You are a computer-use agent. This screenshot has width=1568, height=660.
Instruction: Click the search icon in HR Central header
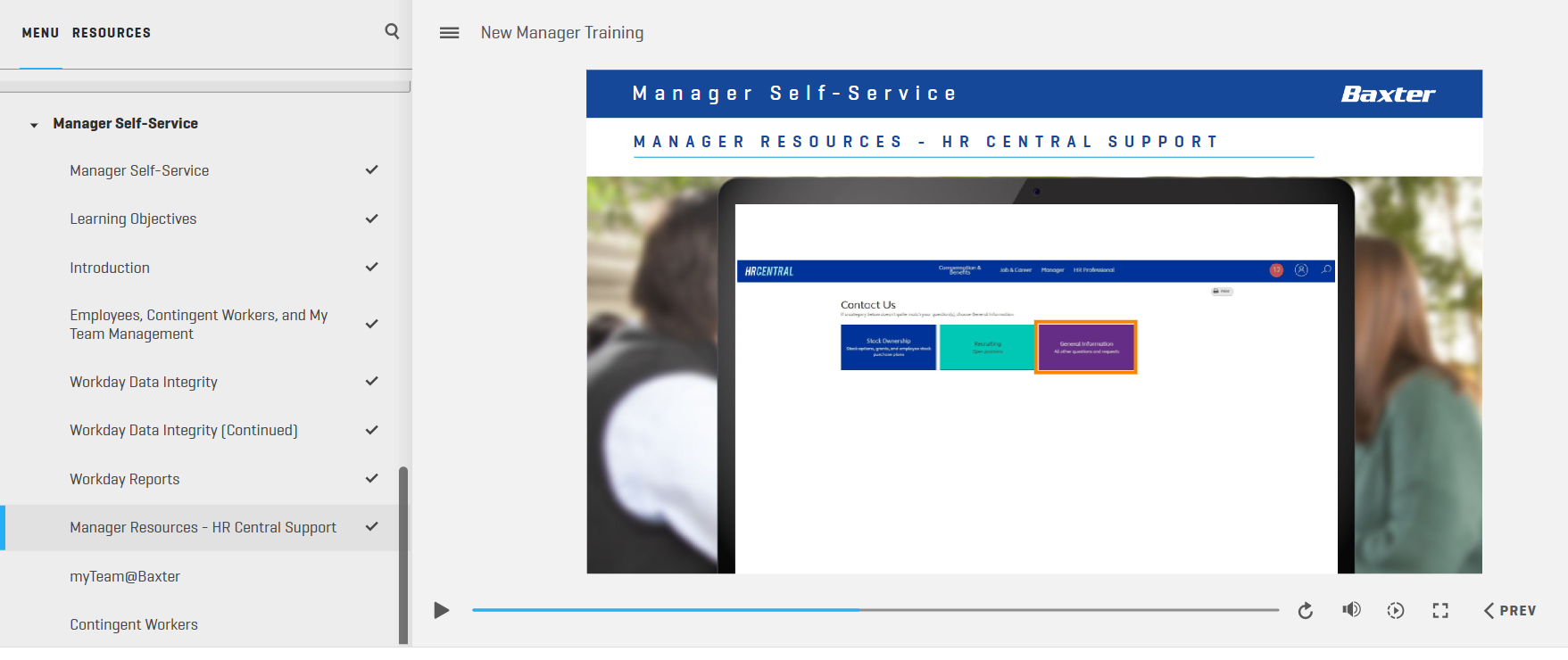[1326, 269]
